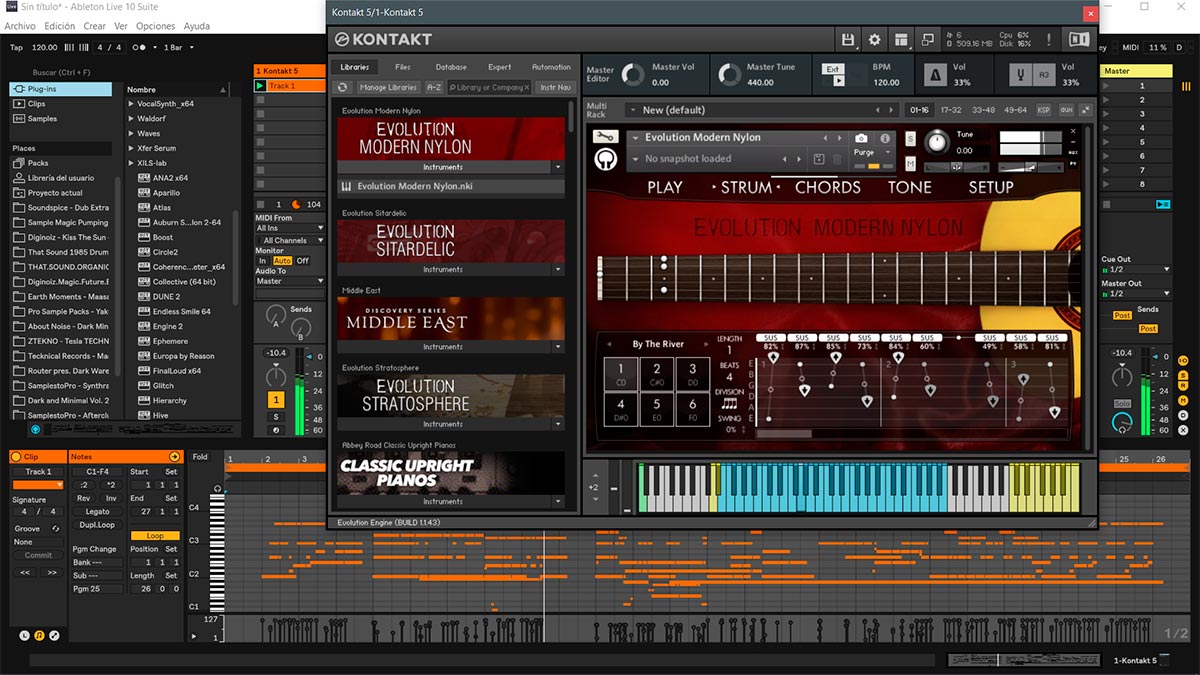This screenshot has height=675, width=1200.
Task: Click the Manage Libraries button
Action: pyautogui.click(x=387, y=88)
